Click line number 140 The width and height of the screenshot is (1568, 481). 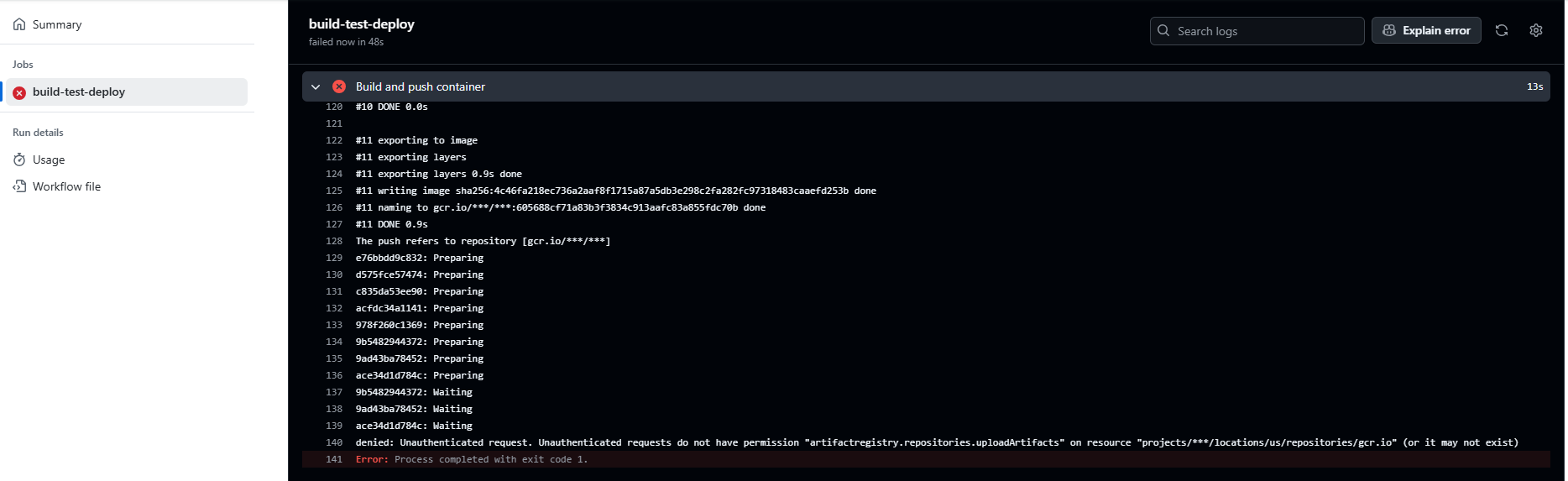pos(334,442)
